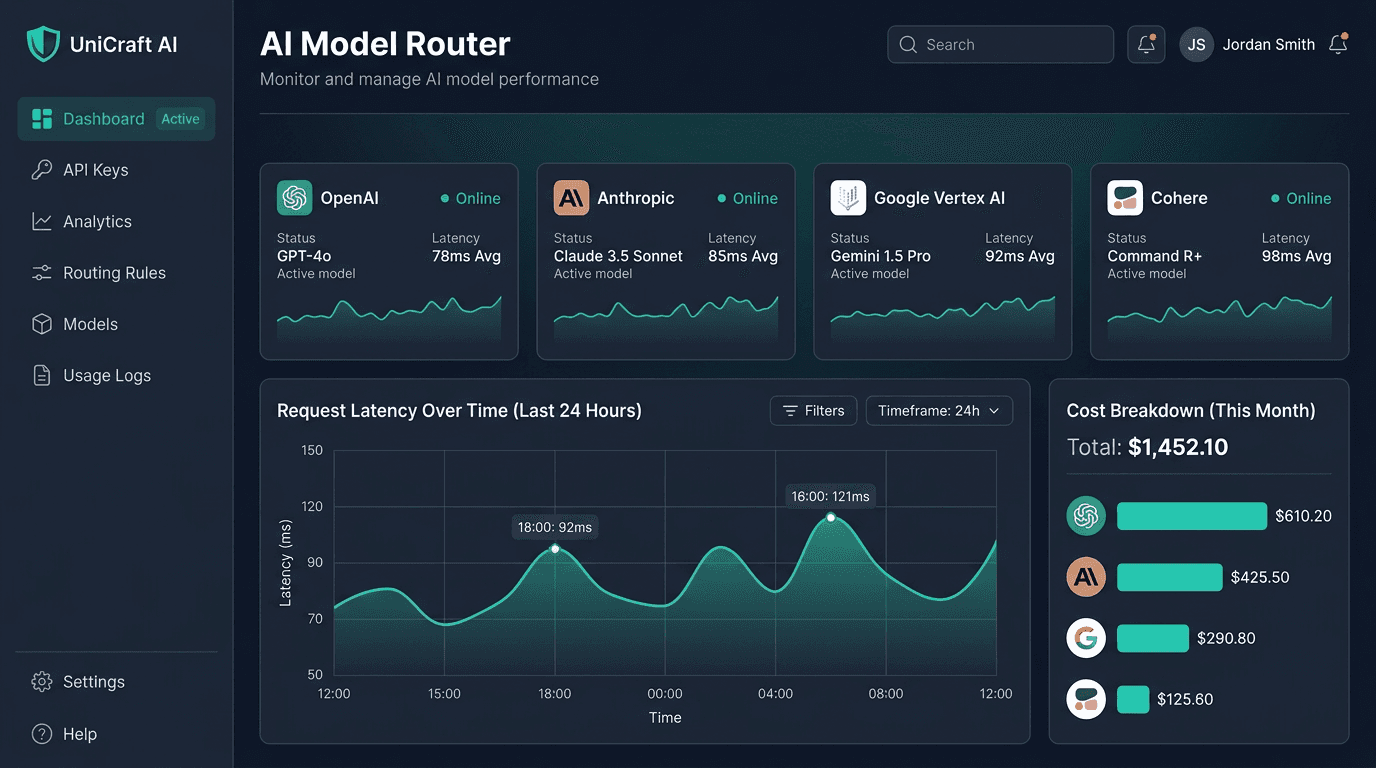Expand the Filters options
The height and width of the screenshot is (768, 1376).
pyautogui.click(x=813, y=410)
